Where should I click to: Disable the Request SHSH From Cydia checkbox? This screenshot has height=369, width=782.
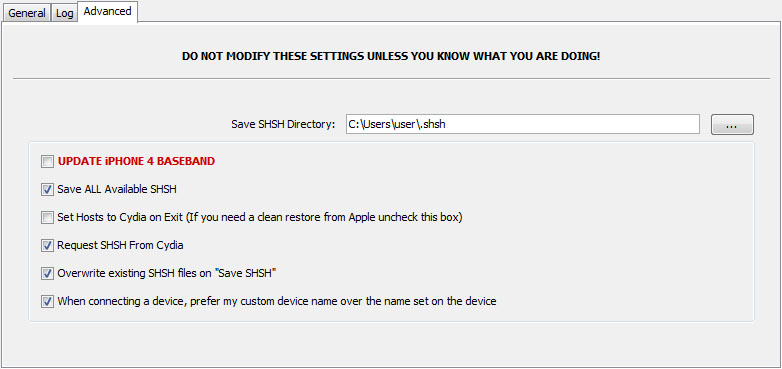(x=47, y=245)
